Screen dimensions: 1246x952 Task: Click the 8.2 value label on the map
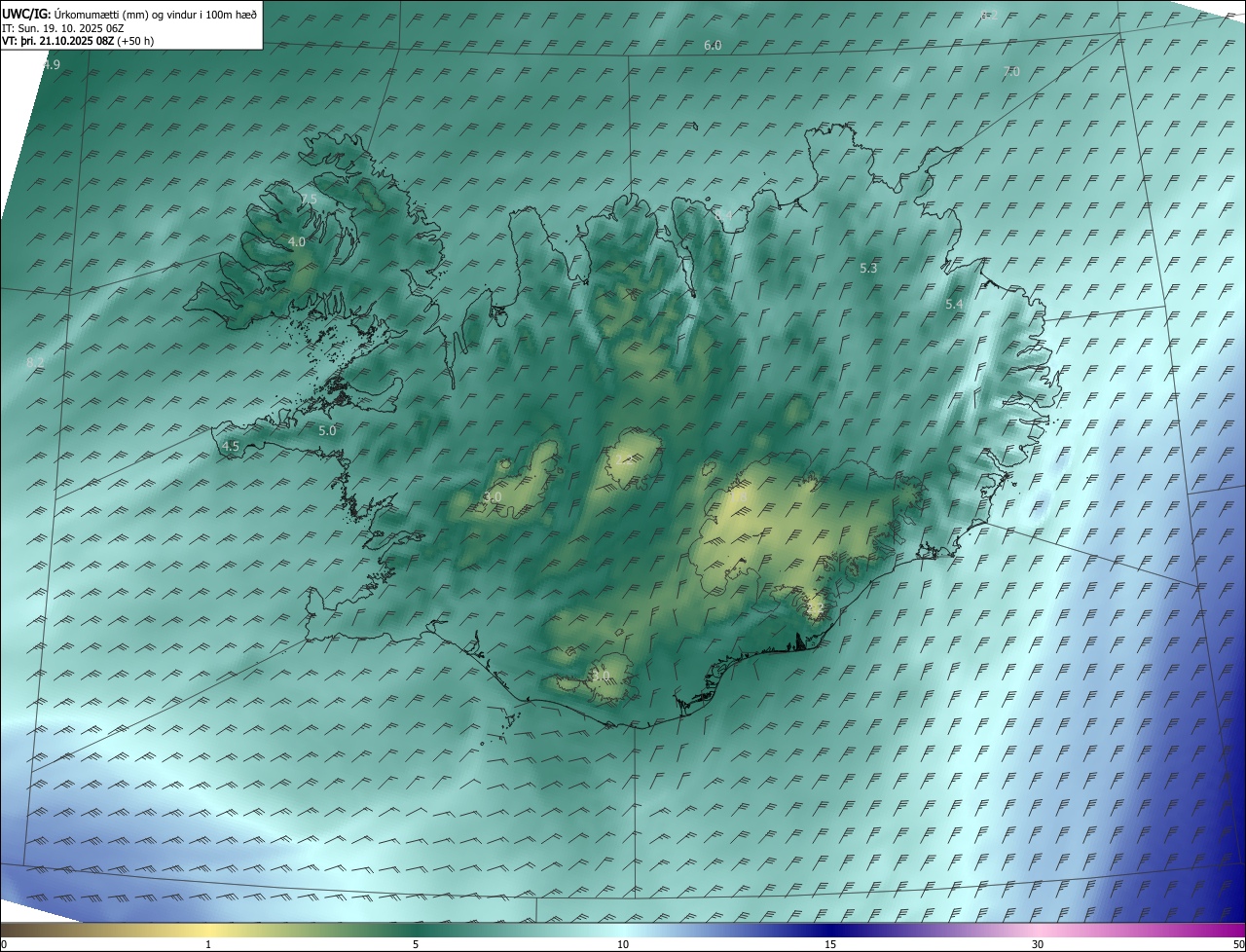[35, 363]
